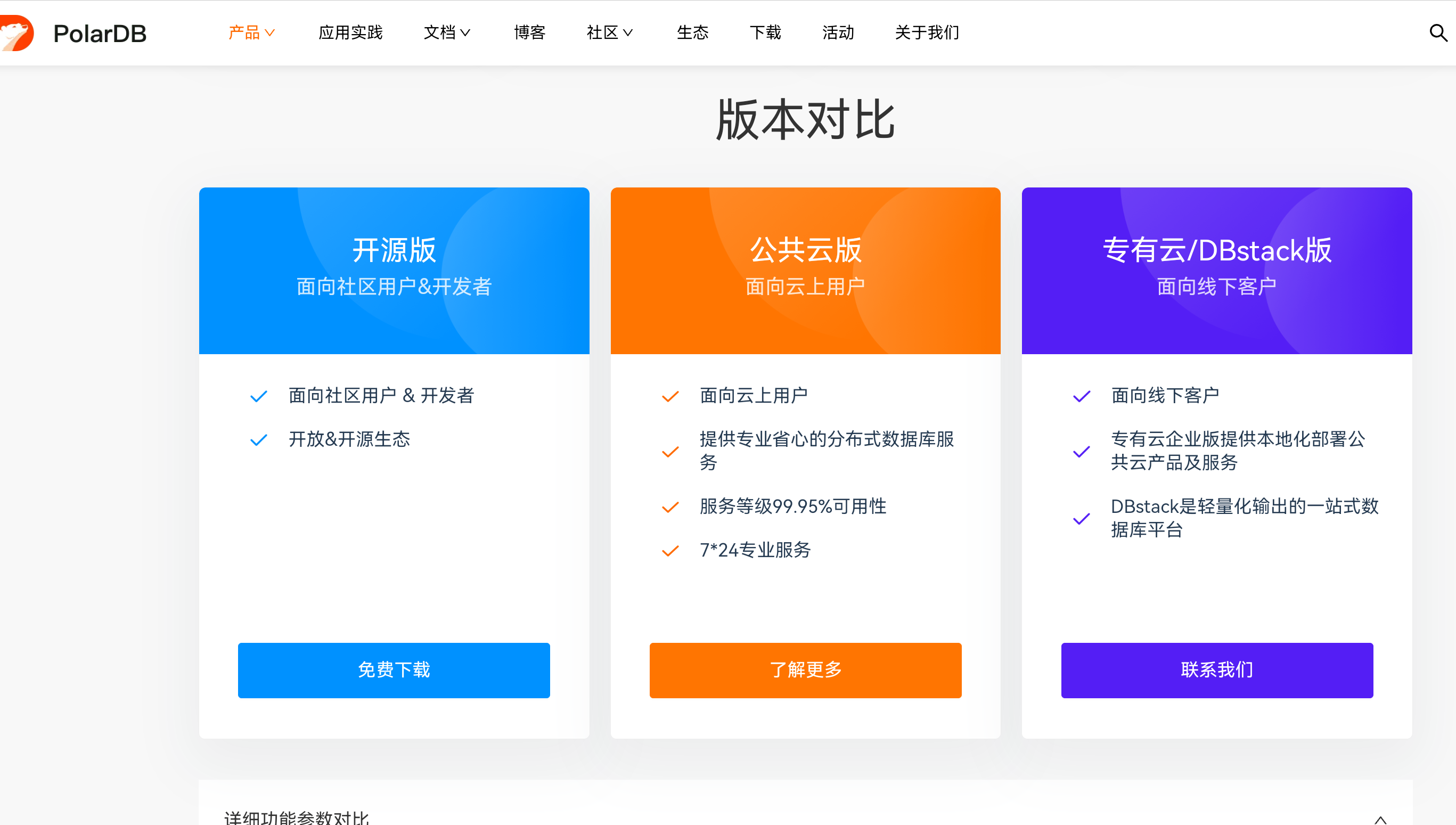Click the blue 免费下载 button
Image resolution: width=1456 pixels, height=825 pixels.
394,669
